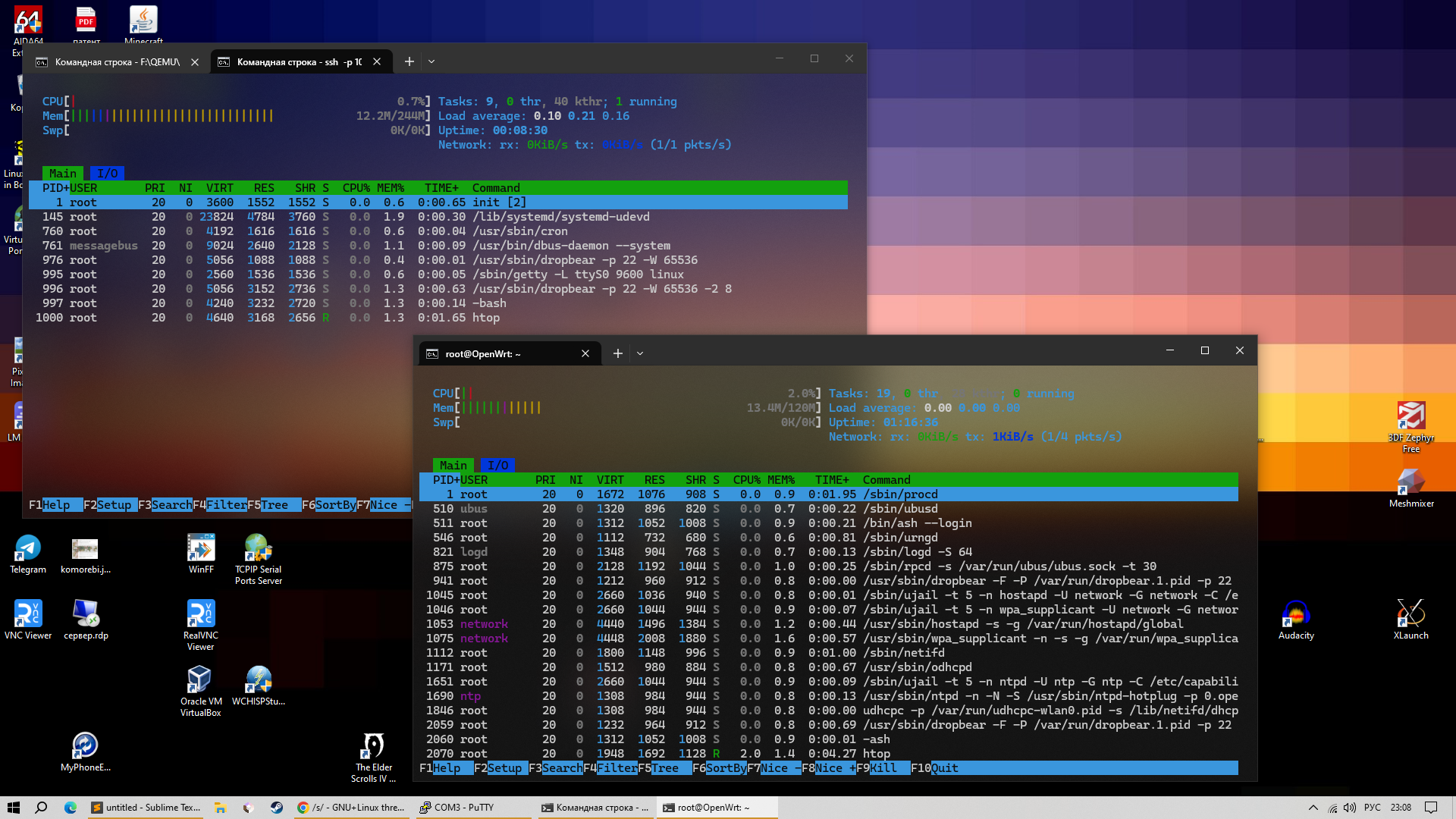The image size is (1456, 819).
Task: Close the ssh -p tab
Action: pos(377,62)
